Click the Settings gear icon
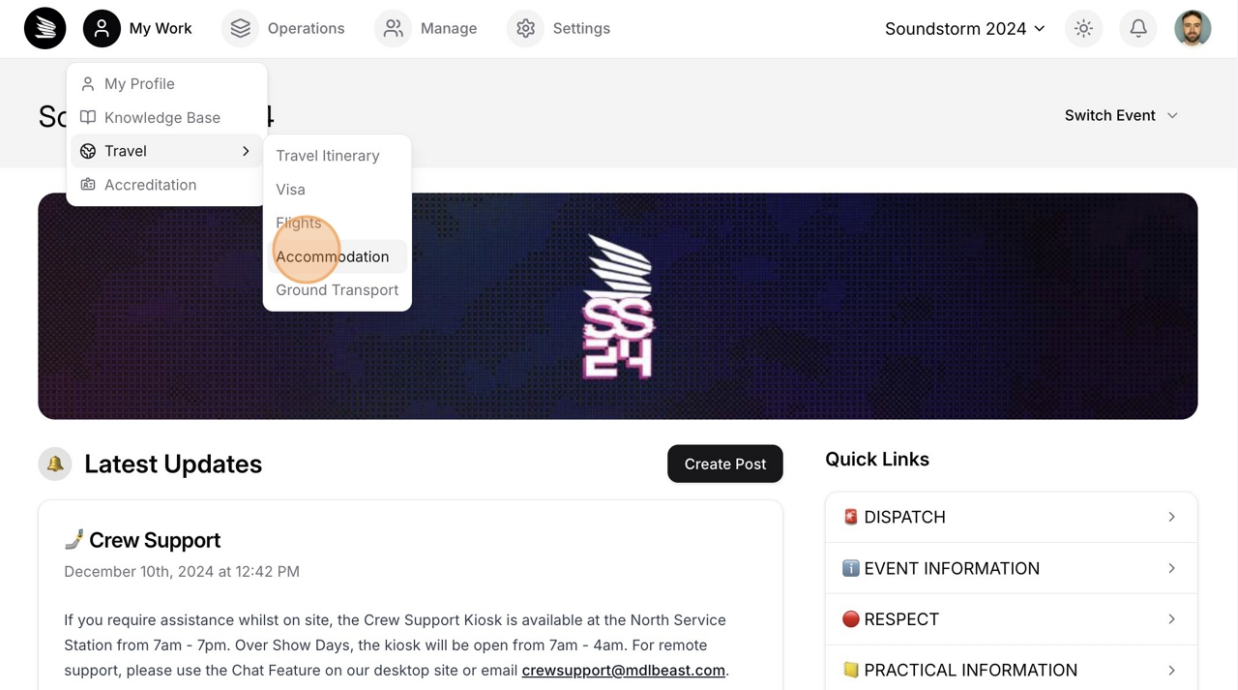Viewport: 1238px width, 690px height. pos(526,29)
